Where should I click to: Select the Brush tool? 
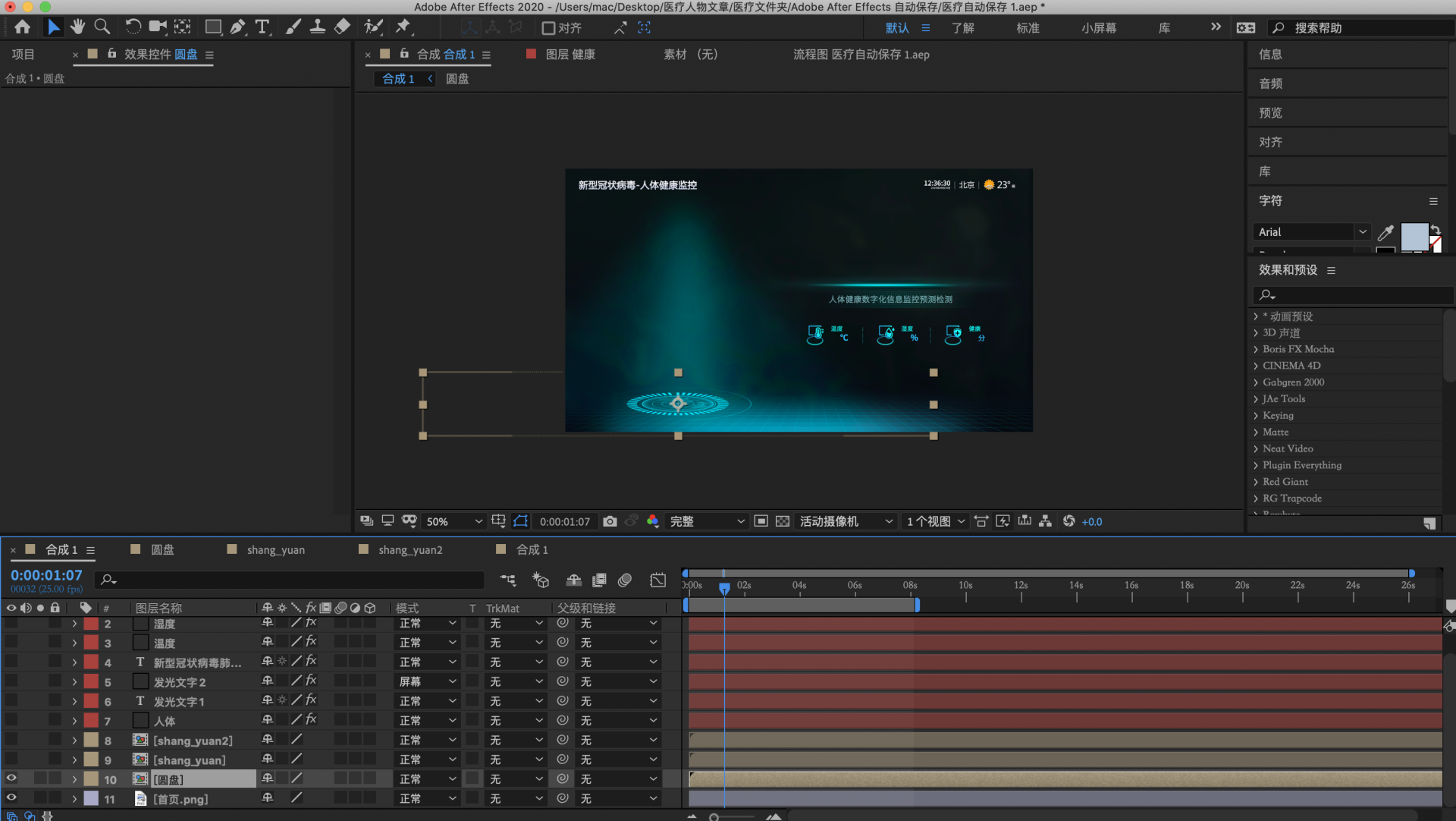click(x=293, y=27)
